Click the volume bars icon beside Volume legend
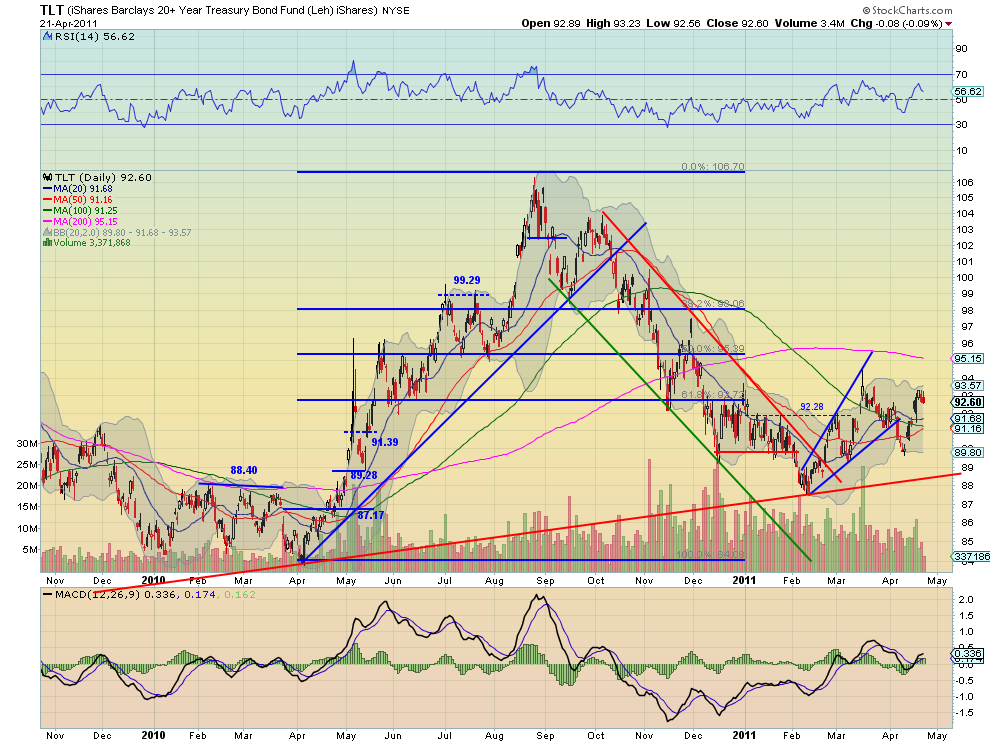The image size is (990, 744). pos(47,243)
